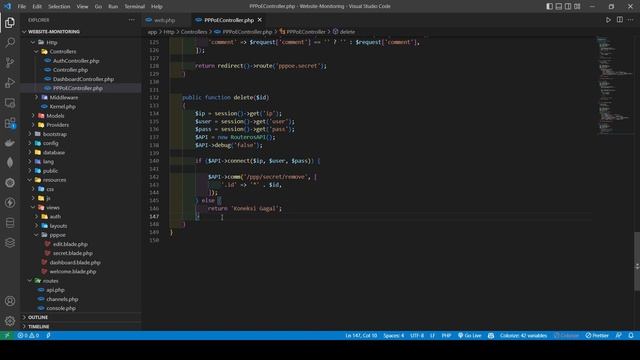Open the Remote Explorer view
This screenshot has width=640, height=360.
[x=10, y=103]
